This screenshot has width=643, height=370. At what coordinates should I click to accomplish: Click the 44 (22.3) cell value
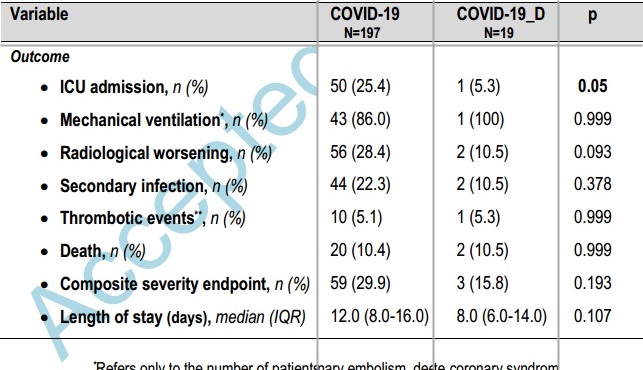click(x=360, y=185)
